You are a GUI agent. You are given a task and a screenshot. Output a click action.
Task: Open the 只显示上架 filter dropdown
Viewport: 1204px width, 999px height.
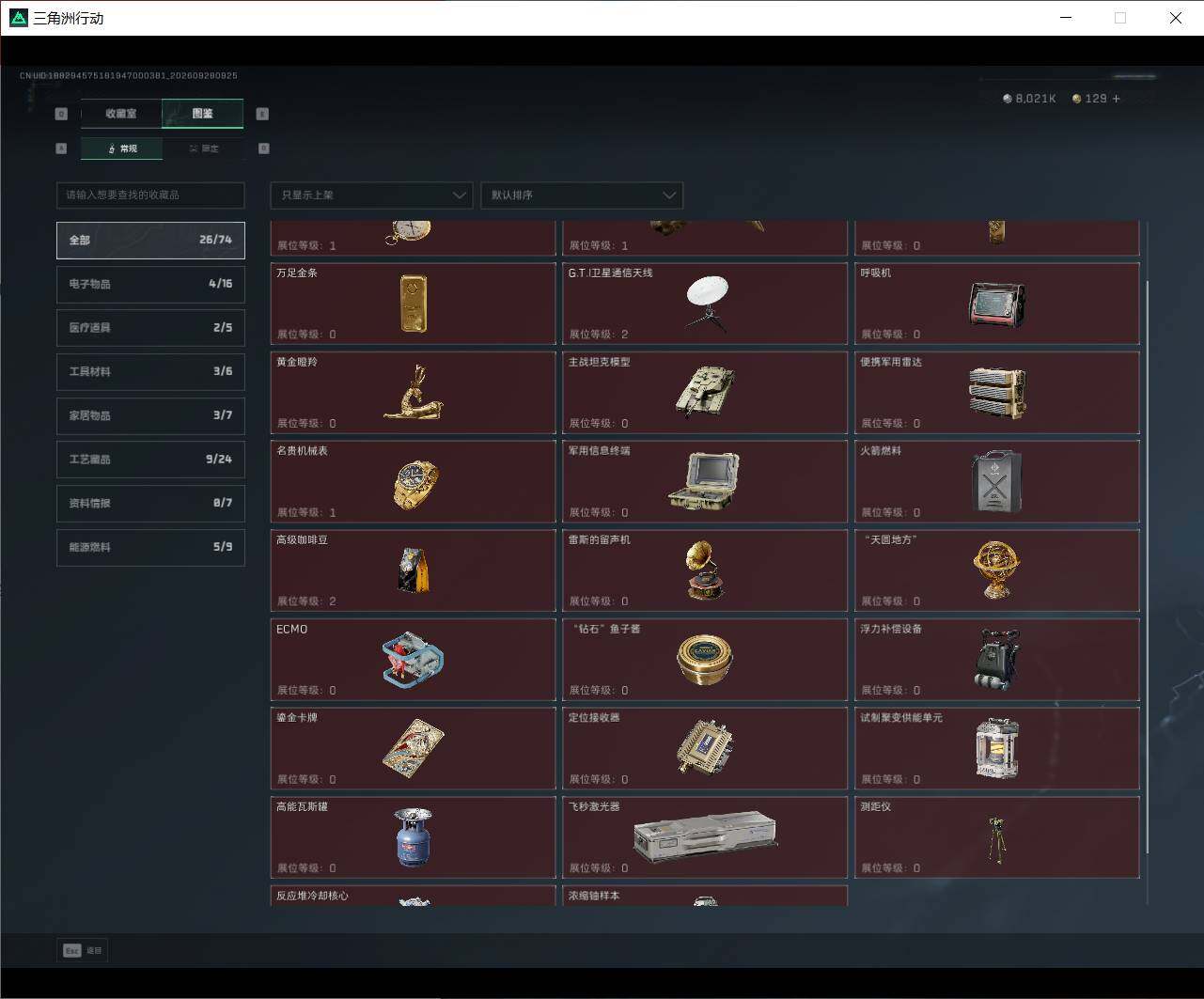click(371, 195)
